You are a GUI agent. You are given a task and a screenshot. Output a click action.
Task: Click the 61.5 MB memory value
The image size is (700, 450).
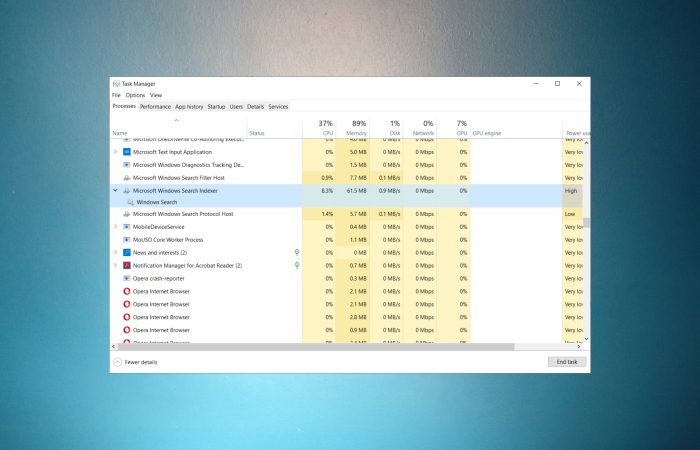(x=357, y=191)
